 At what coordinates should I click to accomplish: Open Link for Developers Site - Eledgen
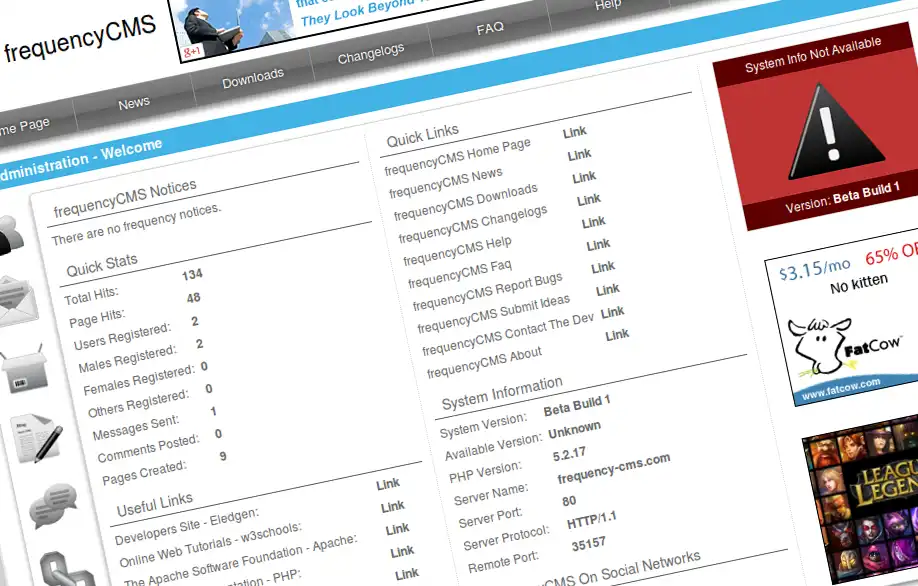(x=388, y=484)
